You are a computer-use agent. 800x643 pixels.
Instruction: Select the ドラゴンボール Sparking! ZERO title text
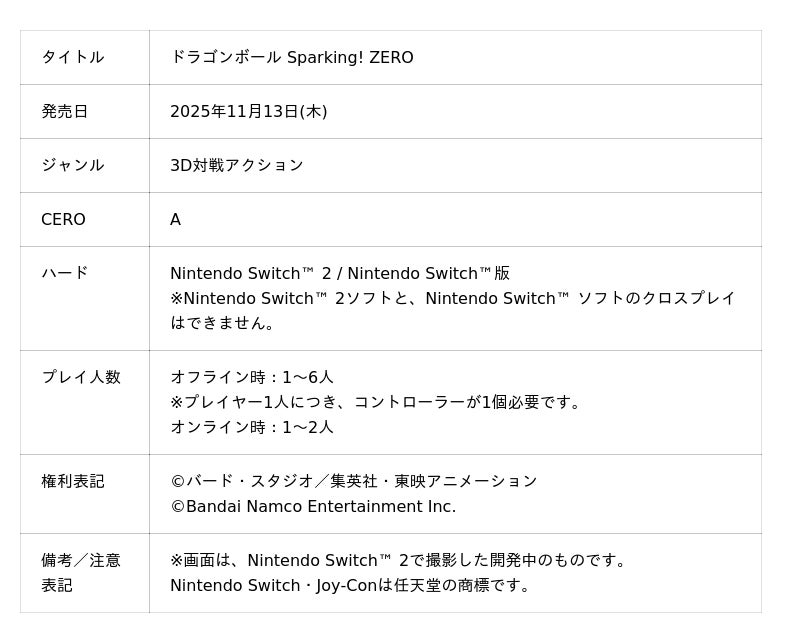tap(291, 57)
